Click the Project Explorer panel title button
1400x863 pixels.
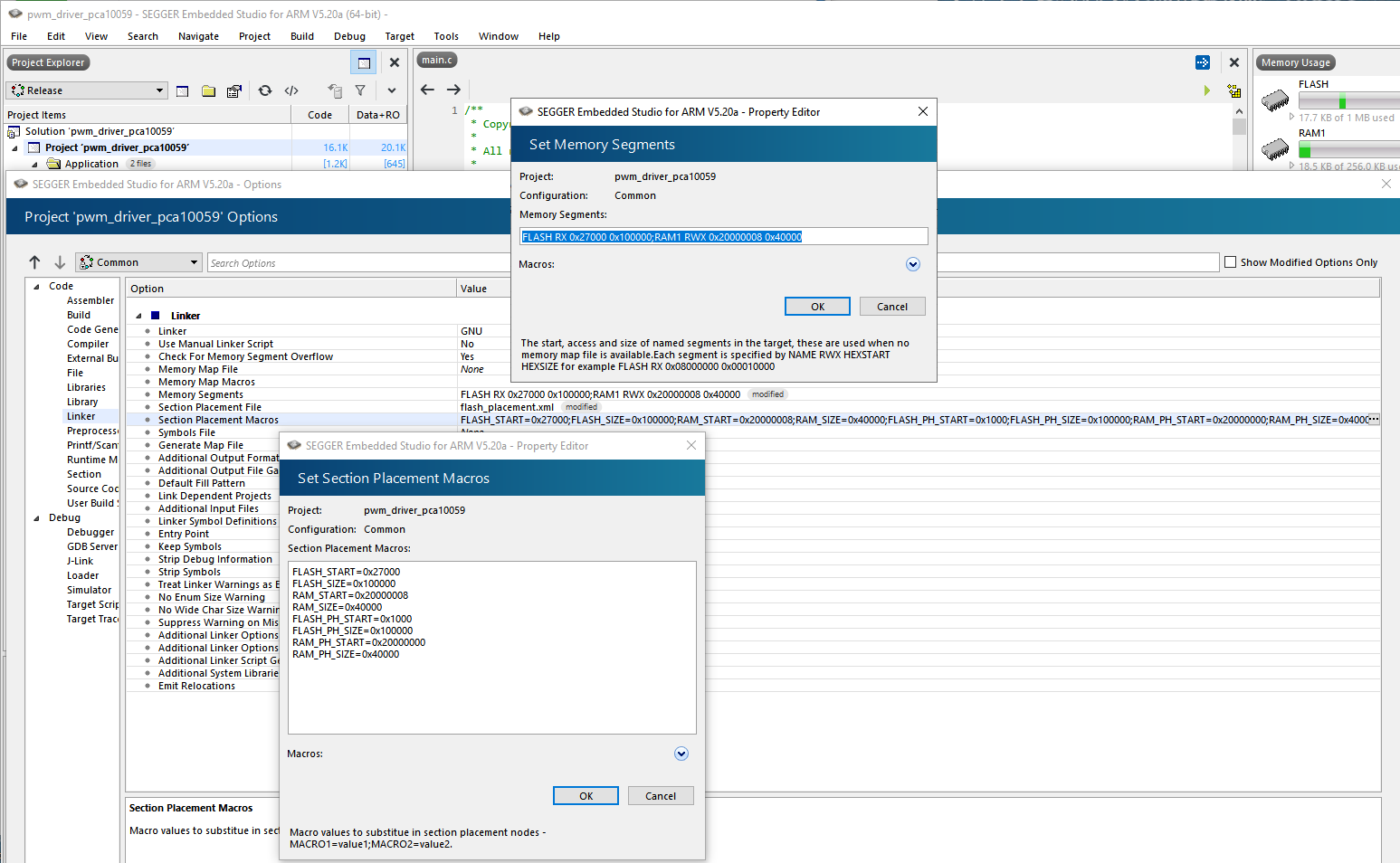tap(48, 62)
